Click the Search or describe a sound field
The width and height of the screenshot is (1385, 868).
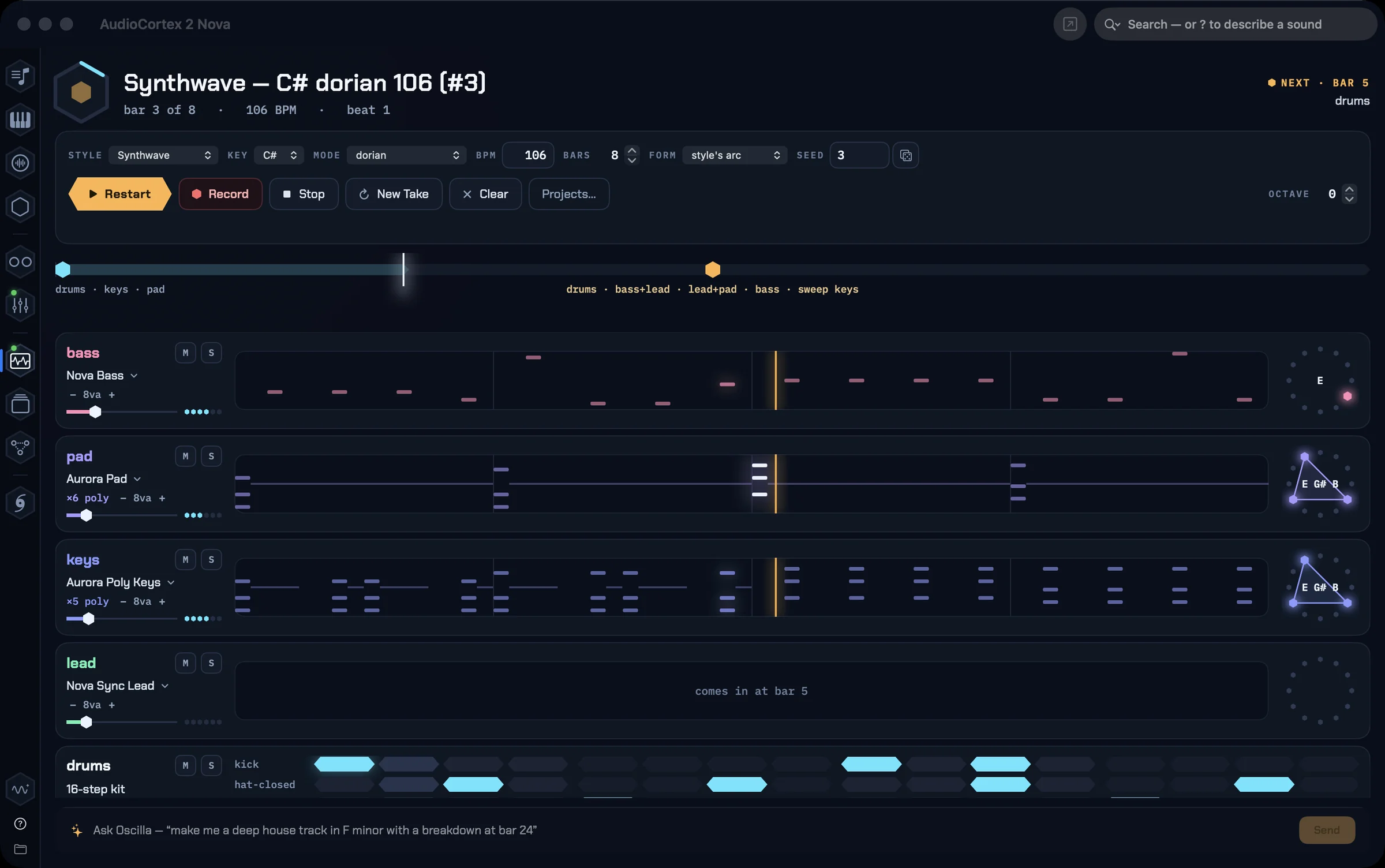click(x=1235, y=24)
